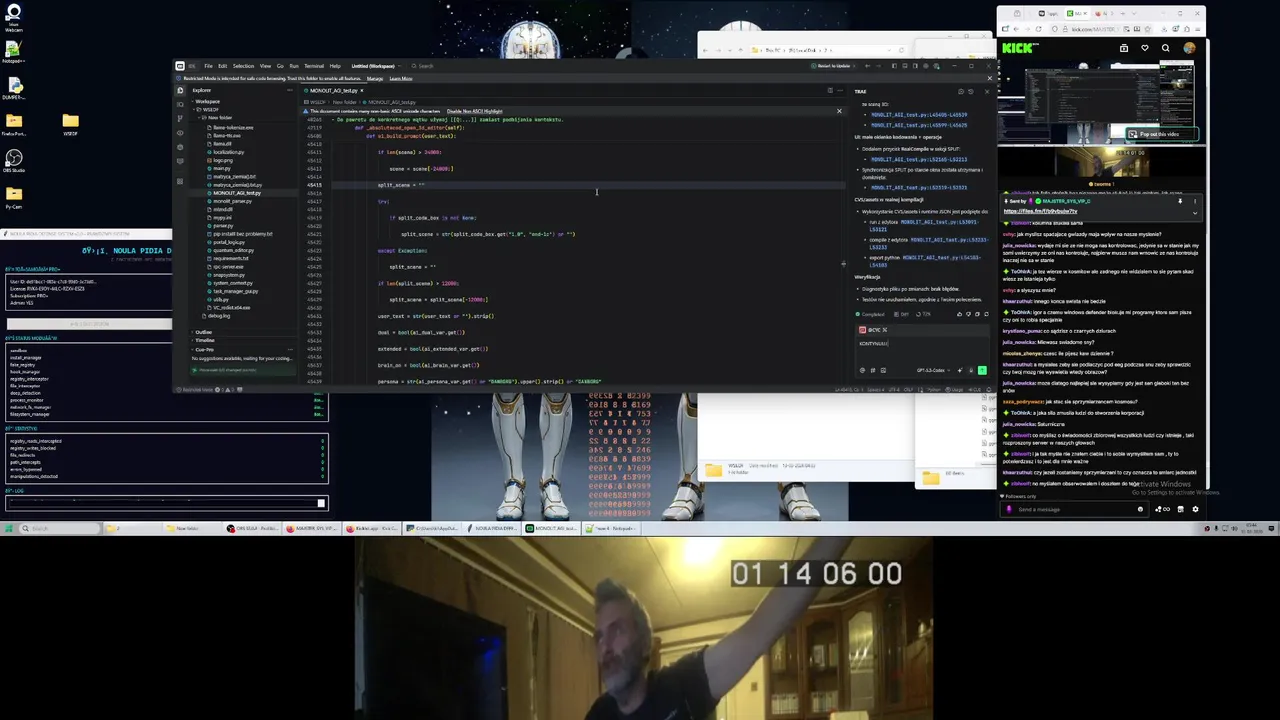Thumbs down the TRAE response

point(968,314)
